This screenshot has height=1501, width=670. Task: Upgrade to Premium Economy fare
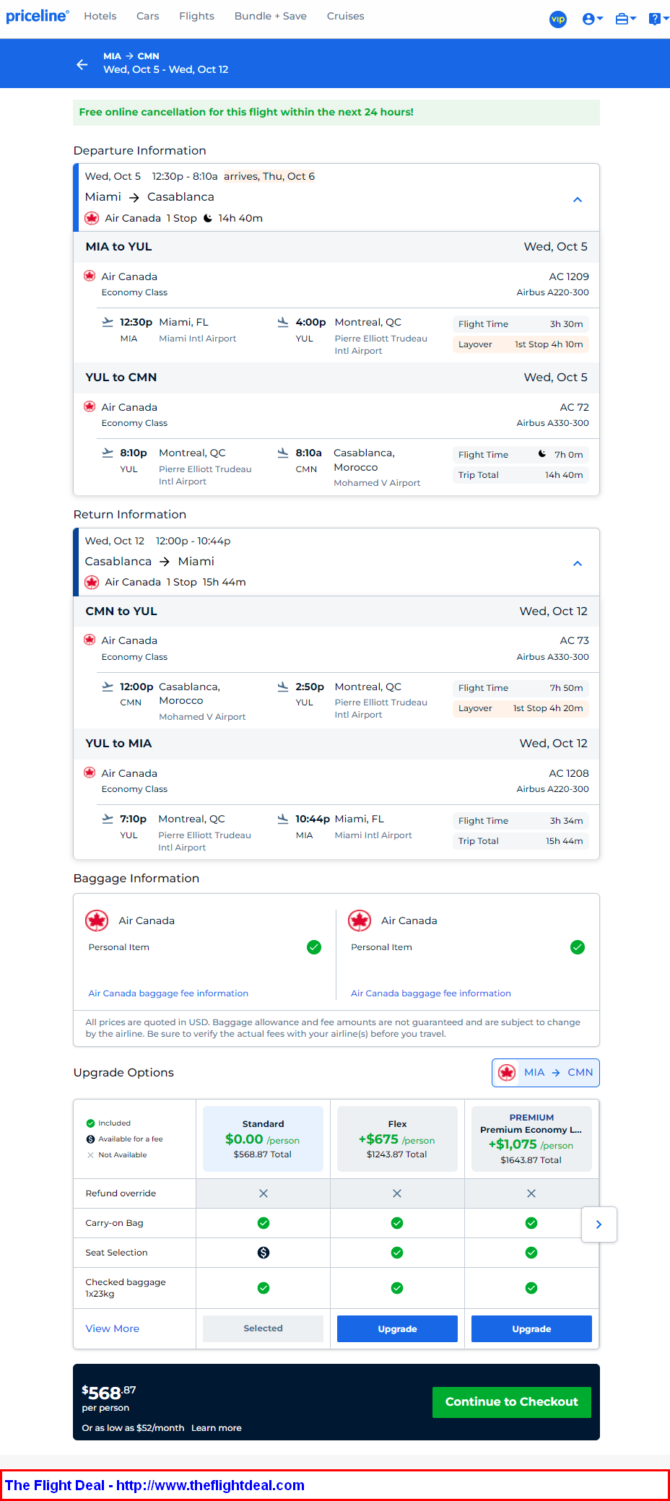[x=531, y=1328]
